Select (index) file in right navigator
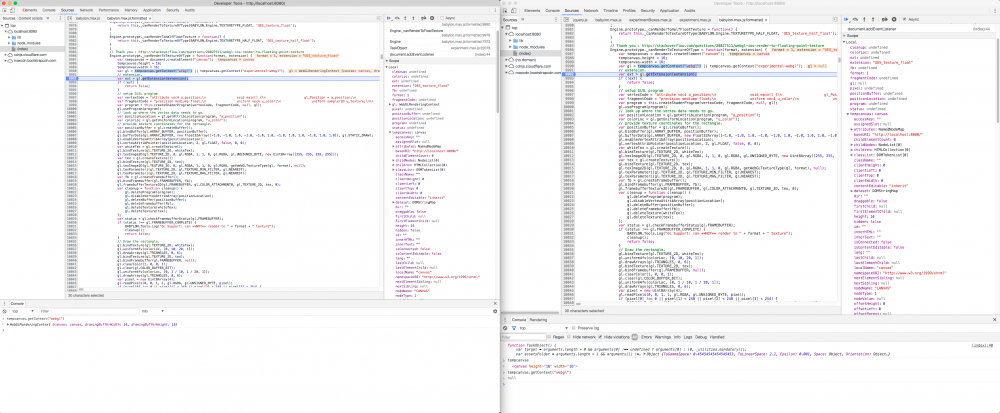 click(x=524, y=54)
